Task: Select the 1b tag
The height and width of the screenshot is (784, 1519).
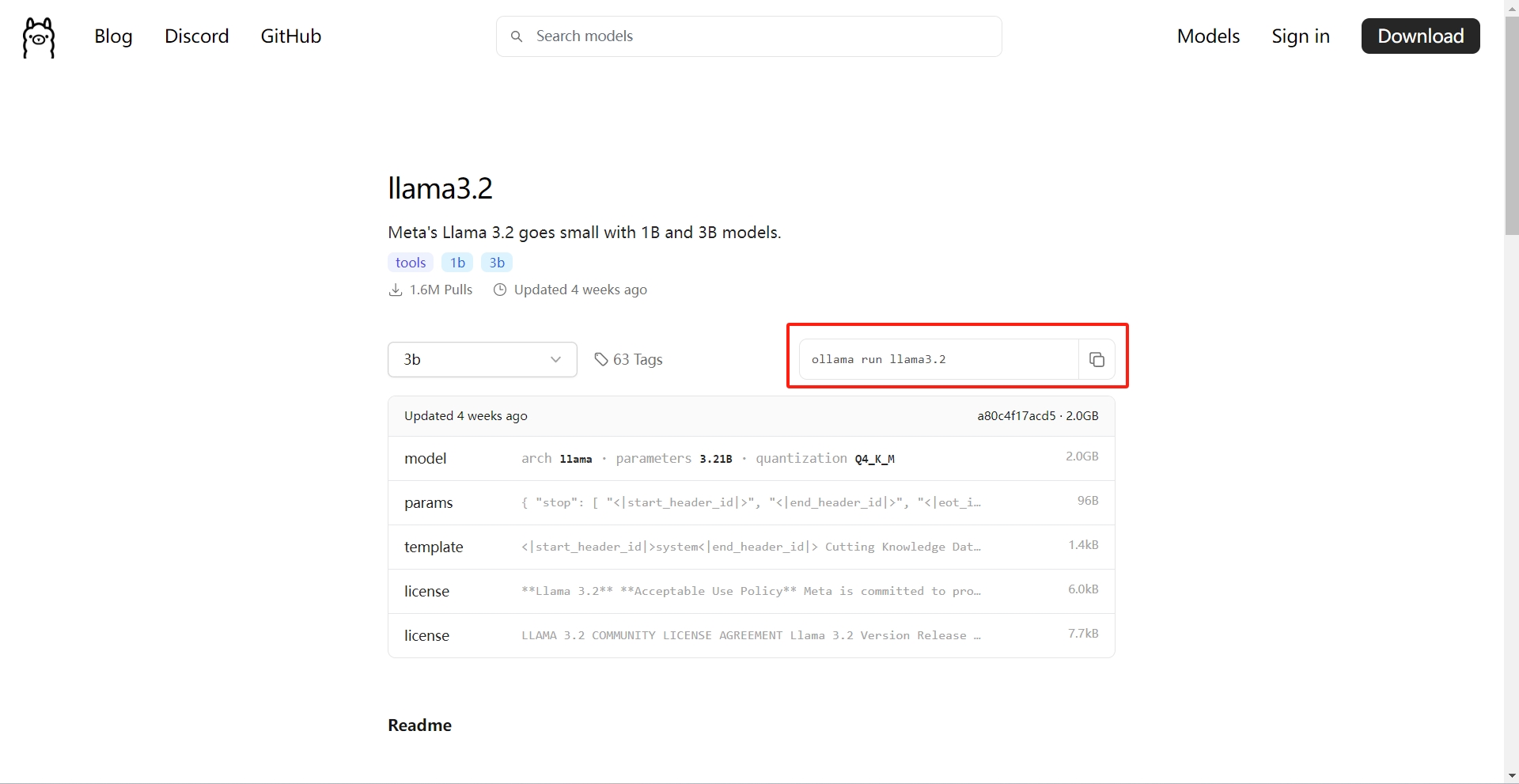Action: click(457, 263)
